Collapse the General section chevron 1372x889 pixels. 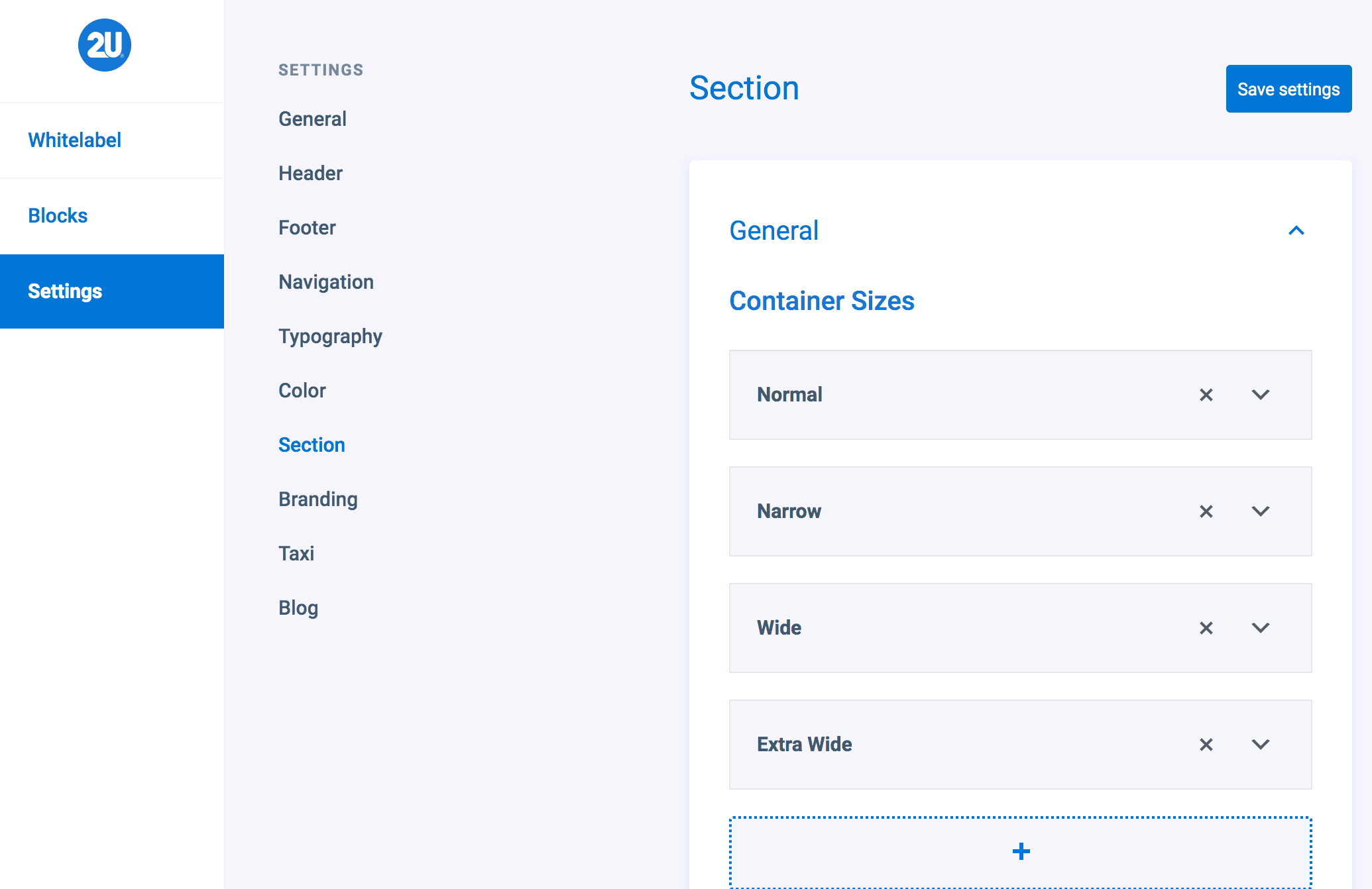point(1296,231)
